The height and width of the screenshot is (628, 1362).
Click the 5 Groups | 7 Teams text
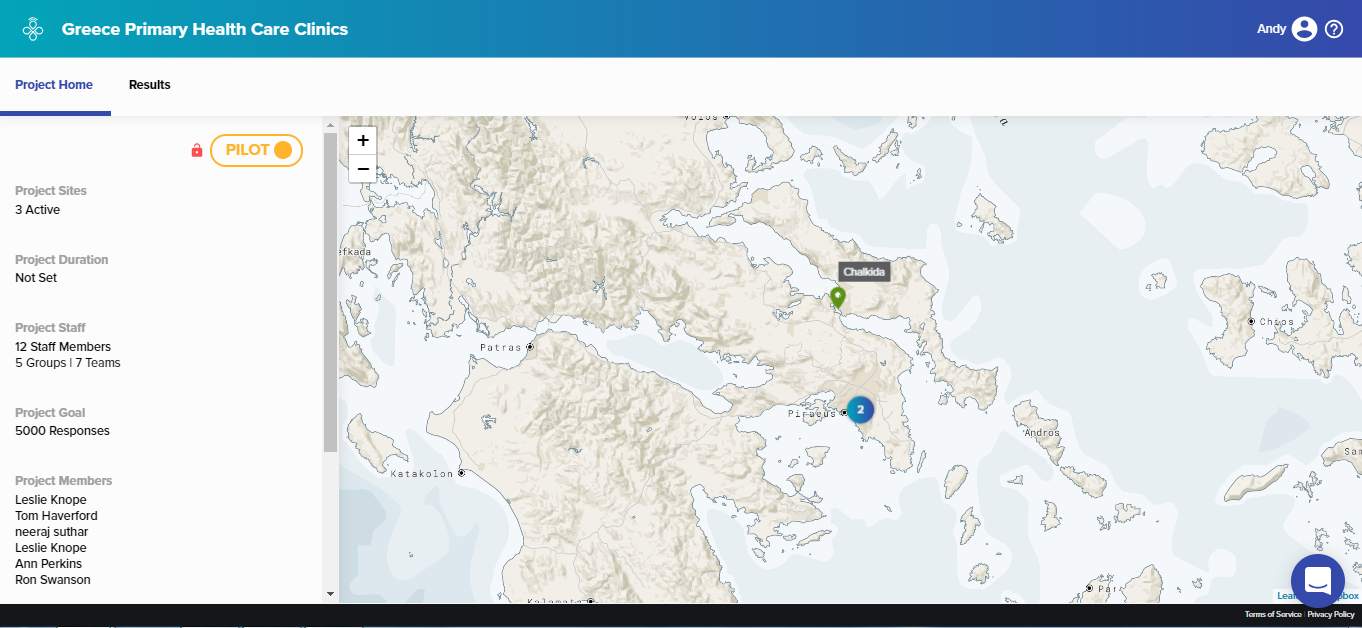(x=68, y=363)
